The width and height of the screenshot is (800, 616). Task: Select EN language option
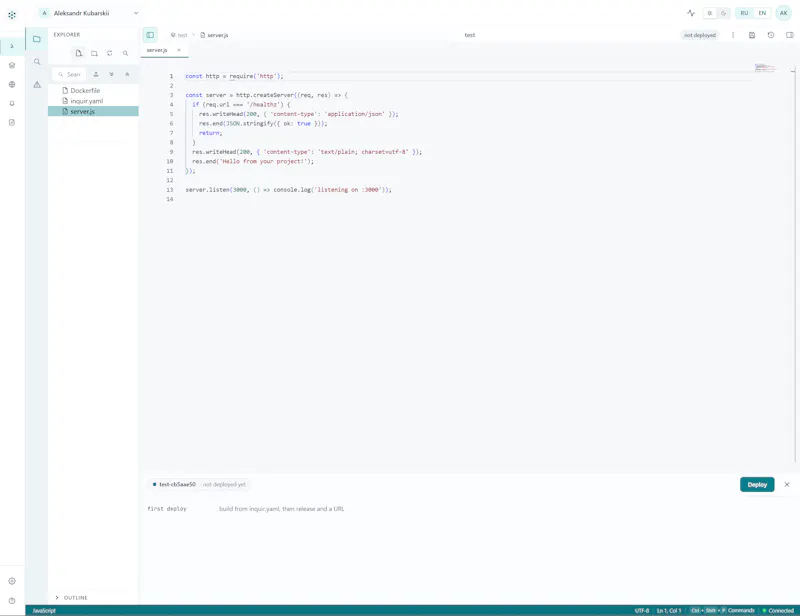(x=762, y=13)
